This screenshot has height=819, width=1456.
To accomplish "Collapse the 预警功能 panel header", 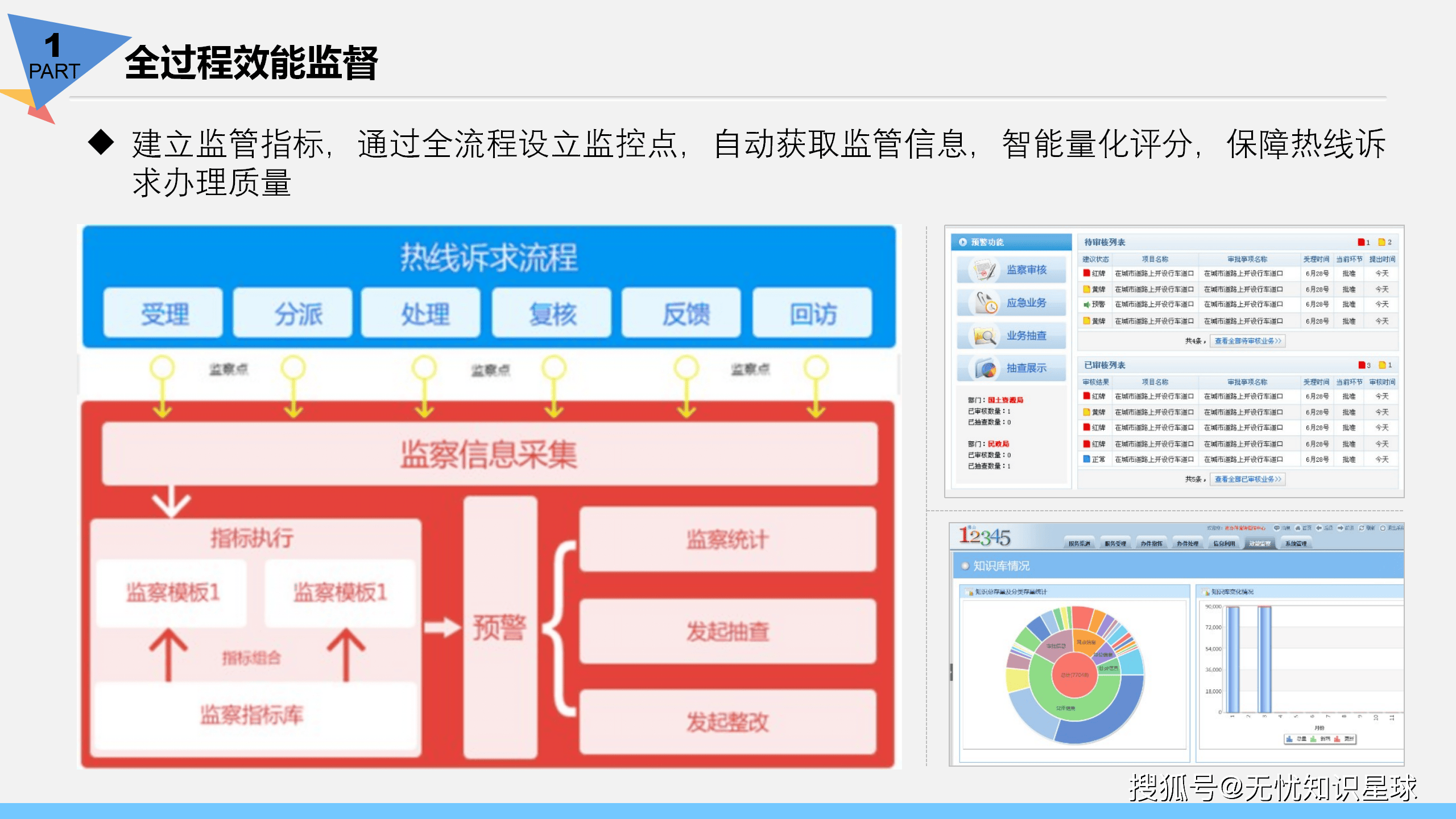I will 962,242.
